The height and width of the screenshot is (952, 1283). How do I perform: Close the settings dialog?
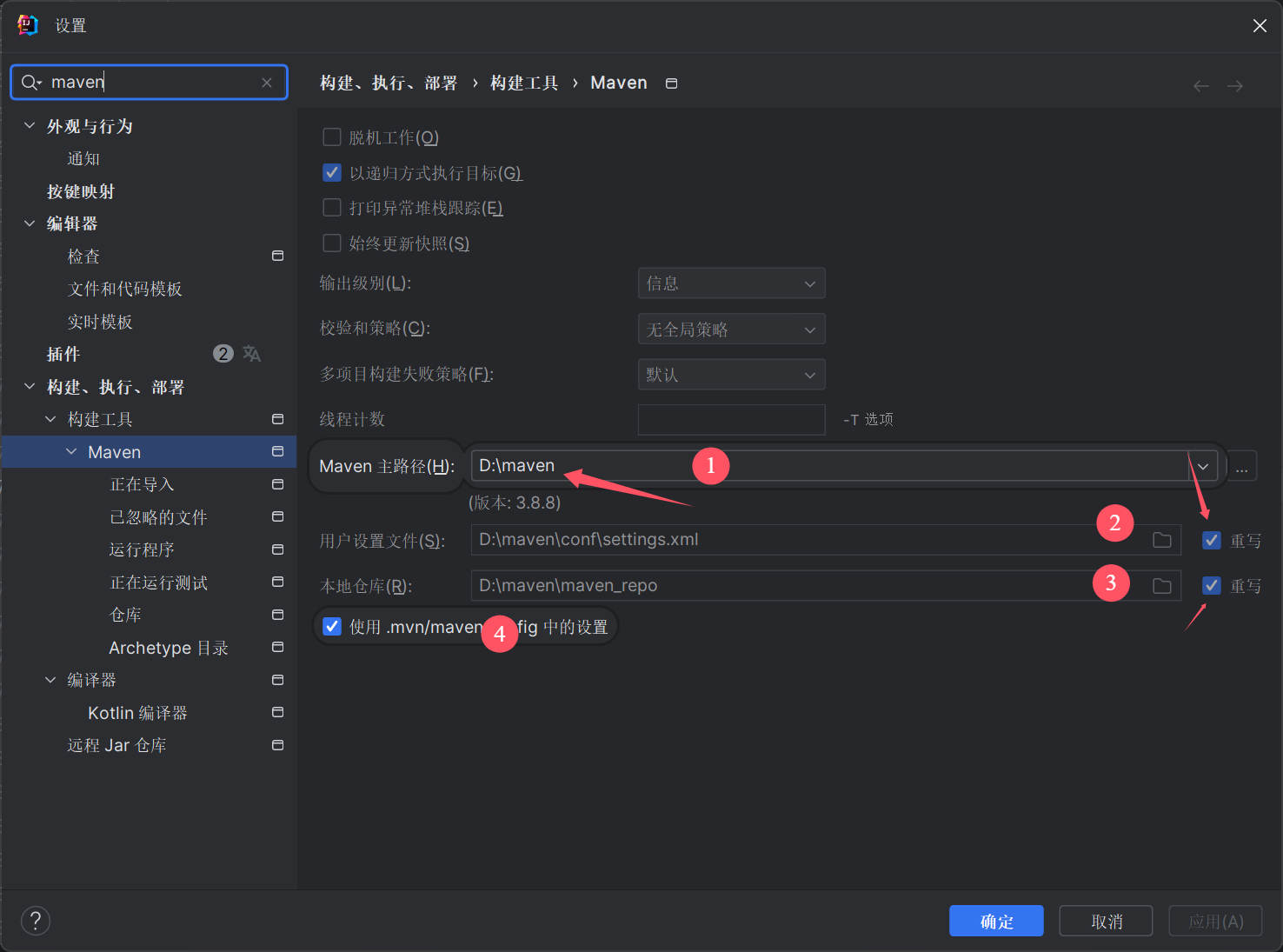click(1260, 26)
